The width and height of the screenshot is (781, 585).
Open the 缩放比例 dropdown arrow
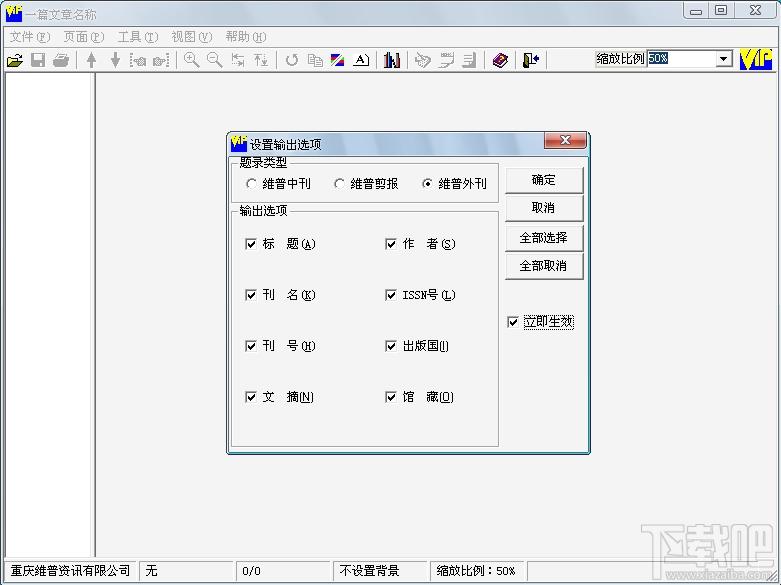724,59
